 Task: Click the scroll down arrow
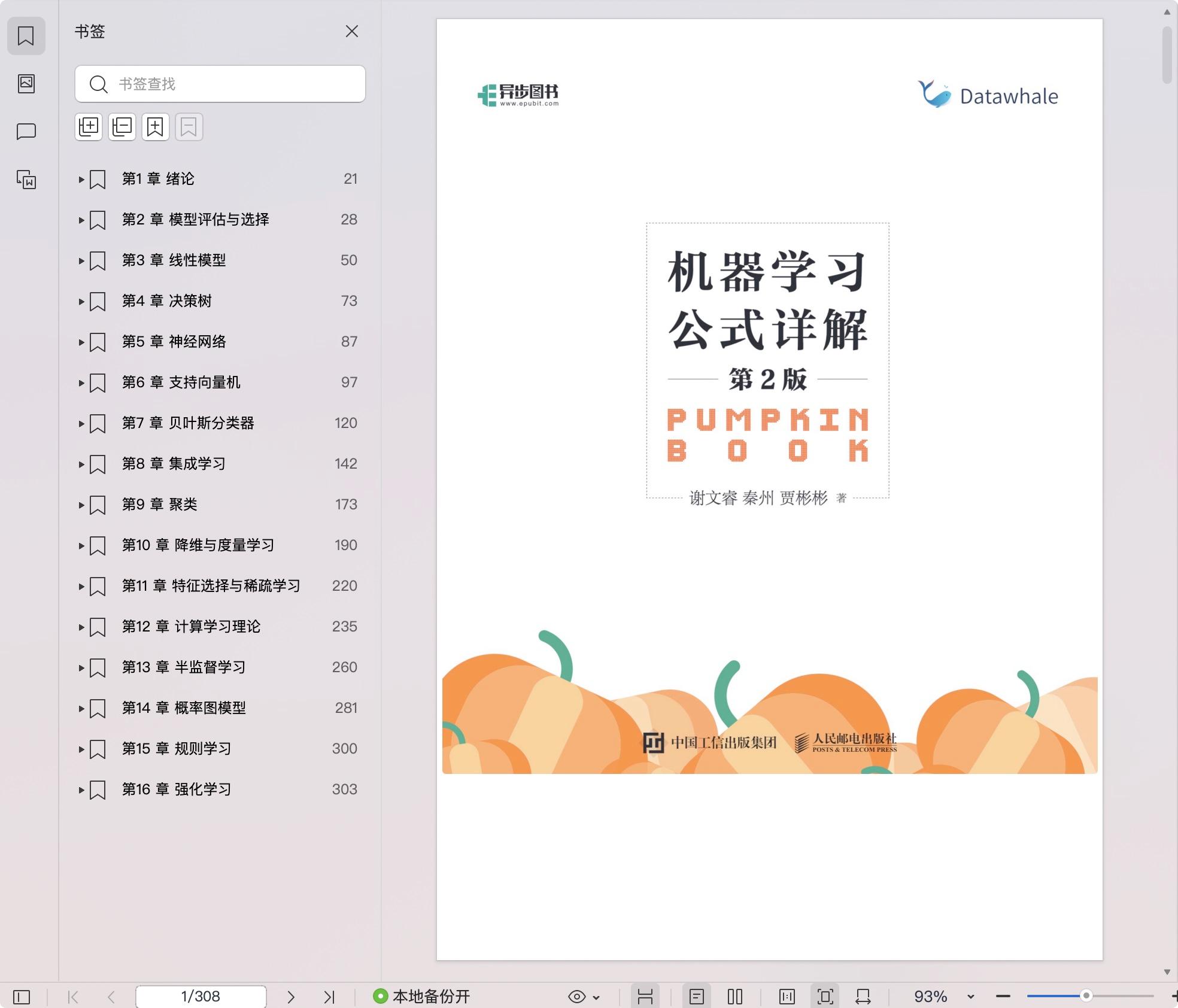click(x=1167, y=972)
